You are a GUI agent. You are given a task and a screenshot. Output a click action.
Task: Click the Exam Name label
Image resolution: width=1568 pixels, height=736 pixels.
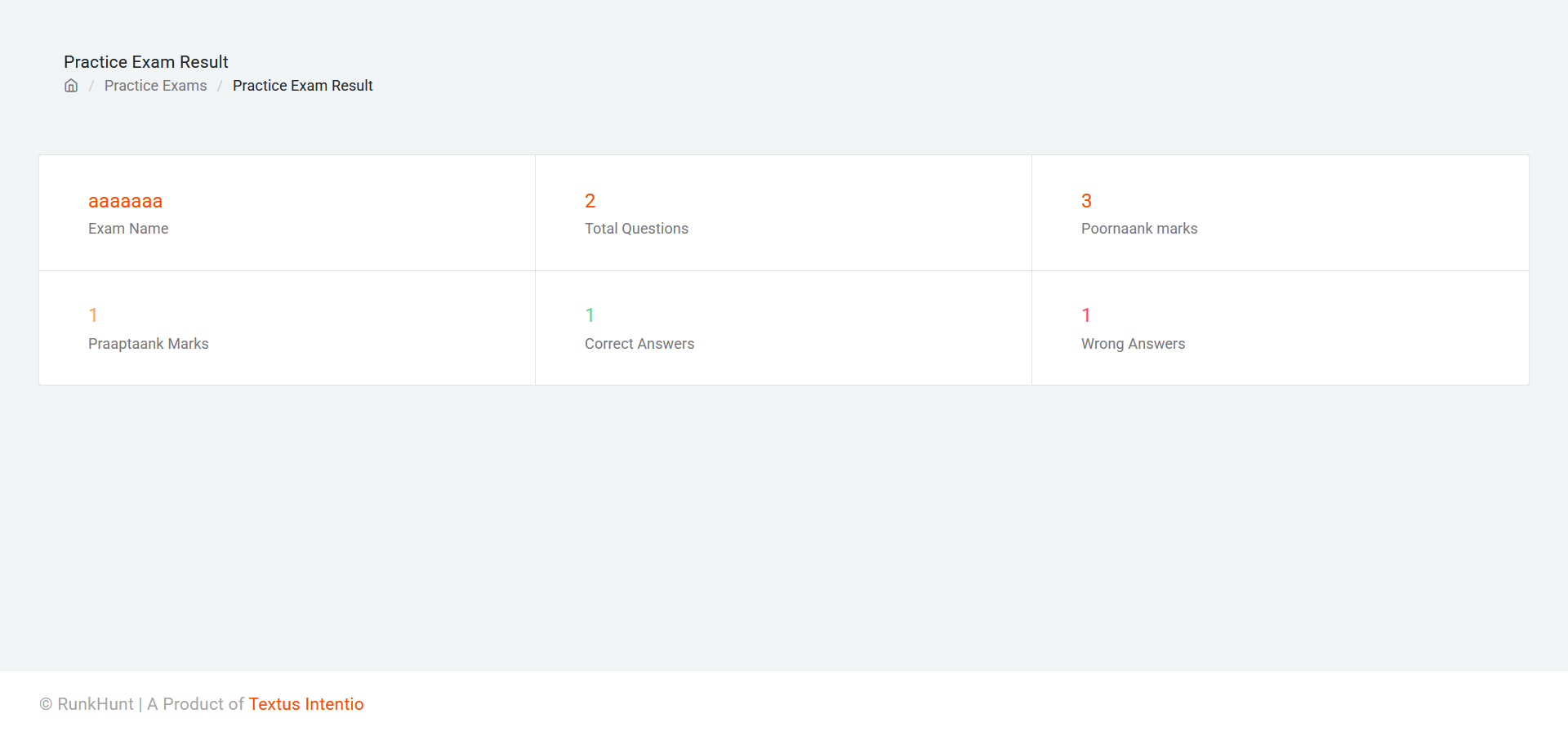pyautogui.click(x=128, y=229)
